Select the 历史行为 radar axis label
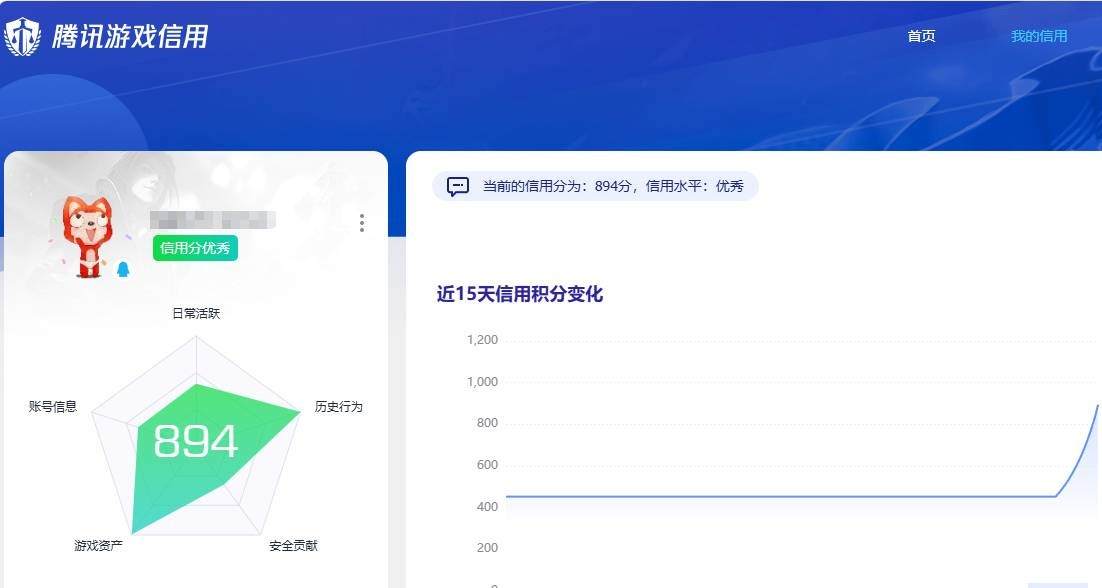 pos(339,406)
